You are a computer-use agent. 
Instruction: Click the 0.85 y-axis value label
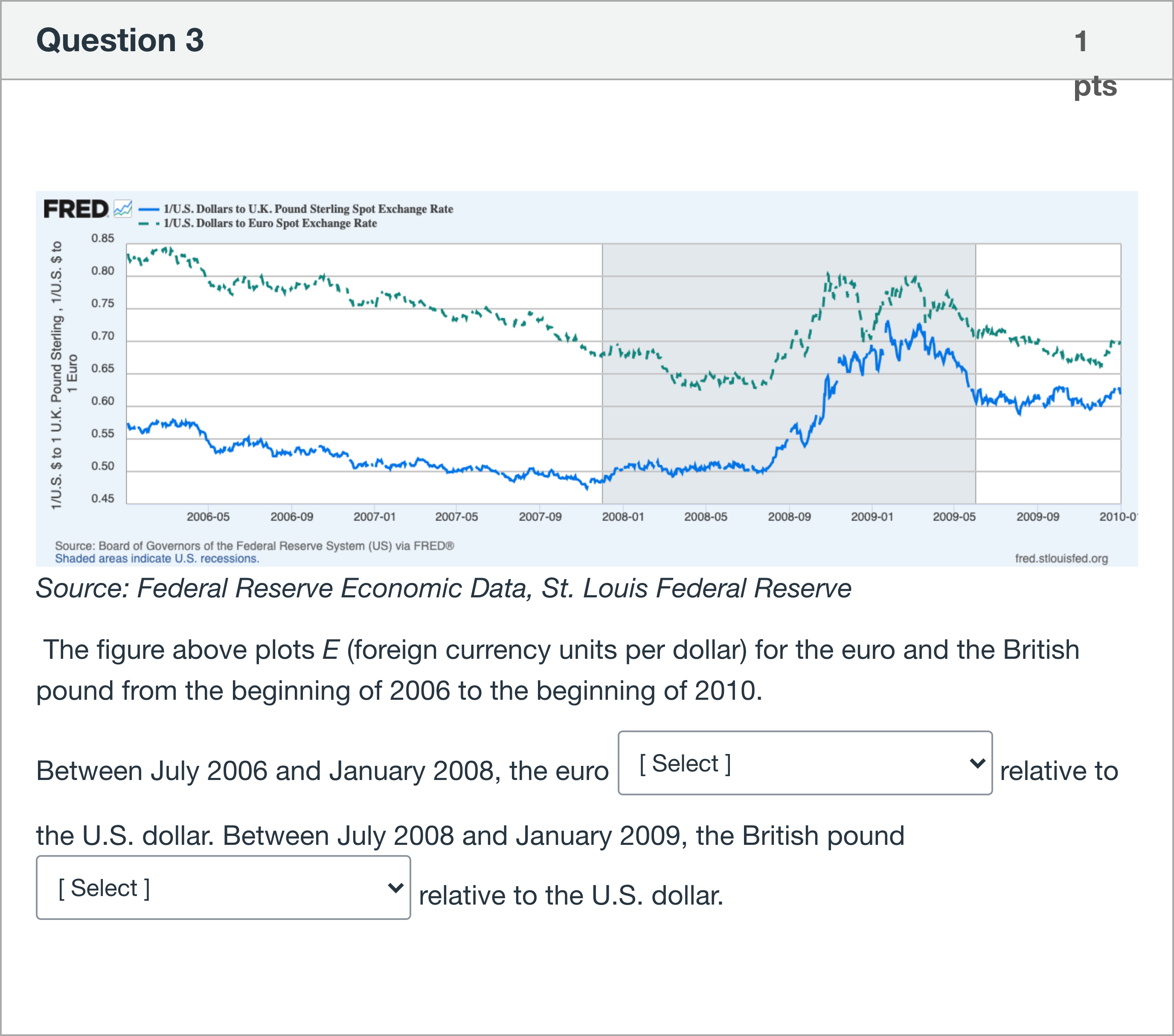[103, 238]
